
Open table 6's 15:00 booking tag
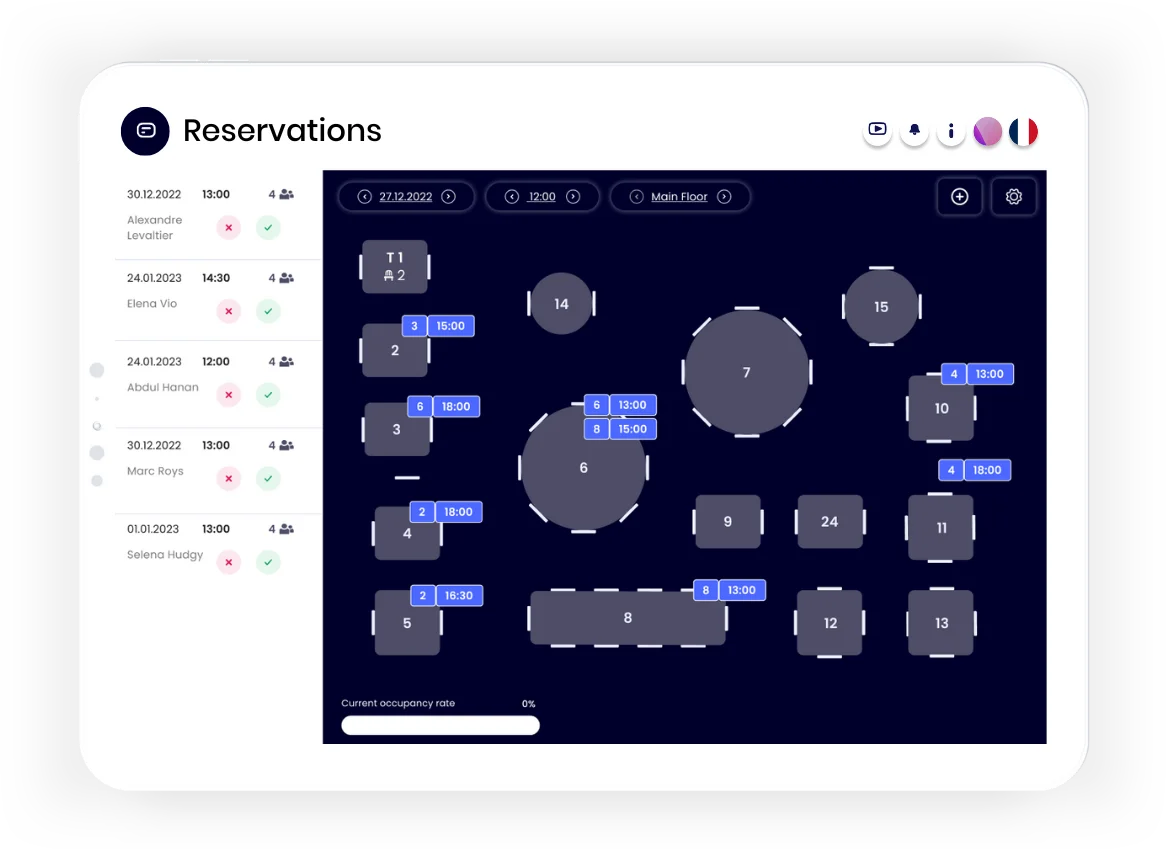coord(620,428)
